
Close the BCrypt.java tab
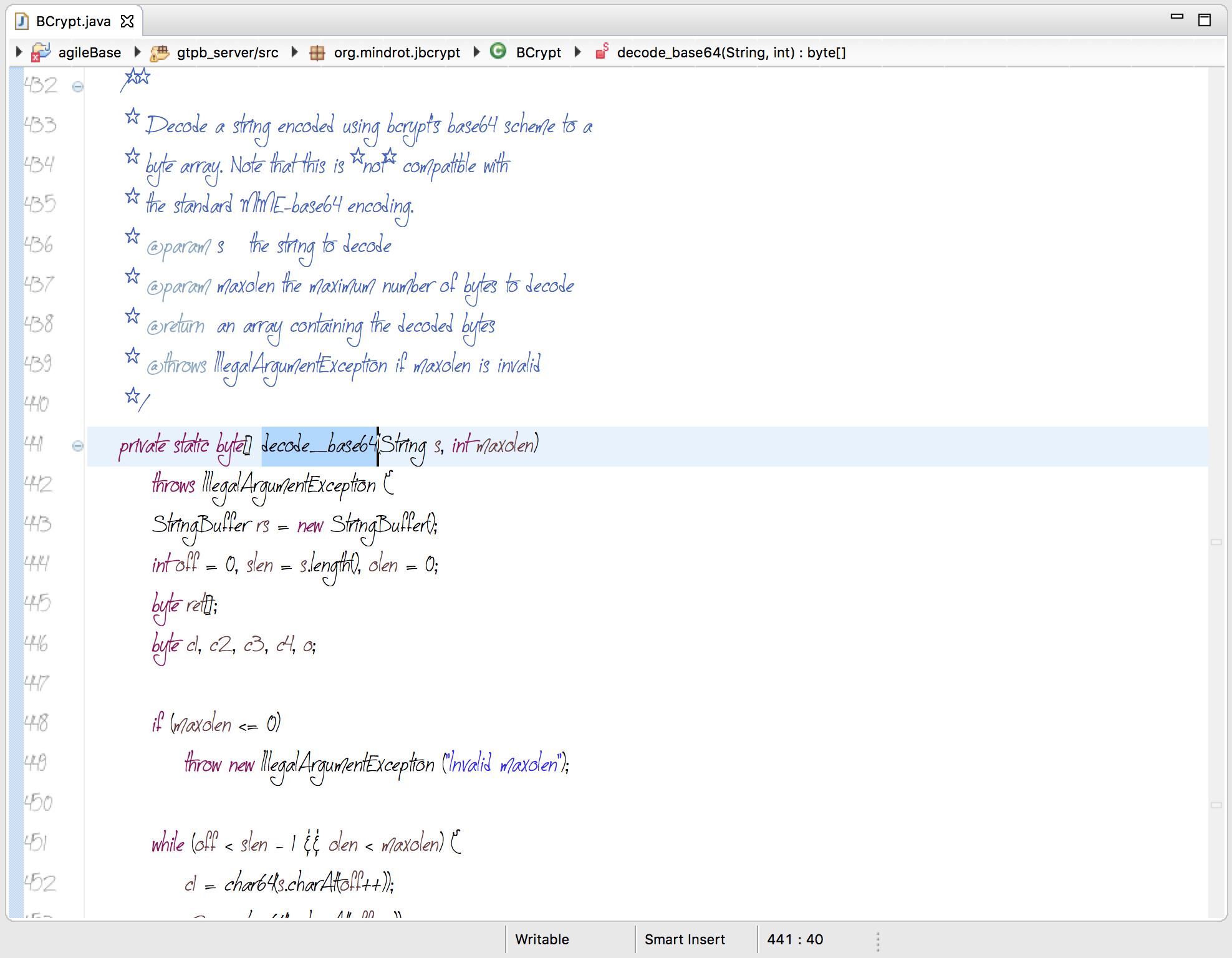click(x=127, y=21)
